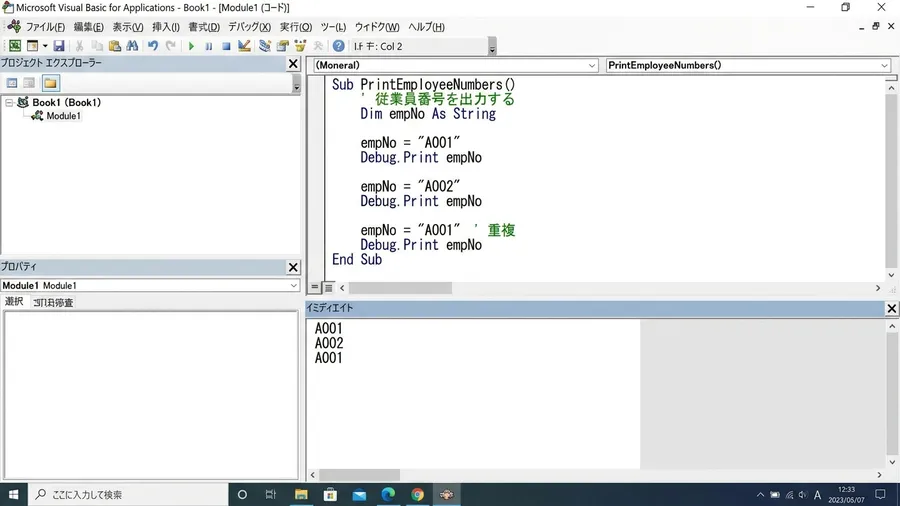The height and width of the screenshot is (506, 900).
Task: Open Microsoft Edge from the taskbar
Action: tap(388, 495)
